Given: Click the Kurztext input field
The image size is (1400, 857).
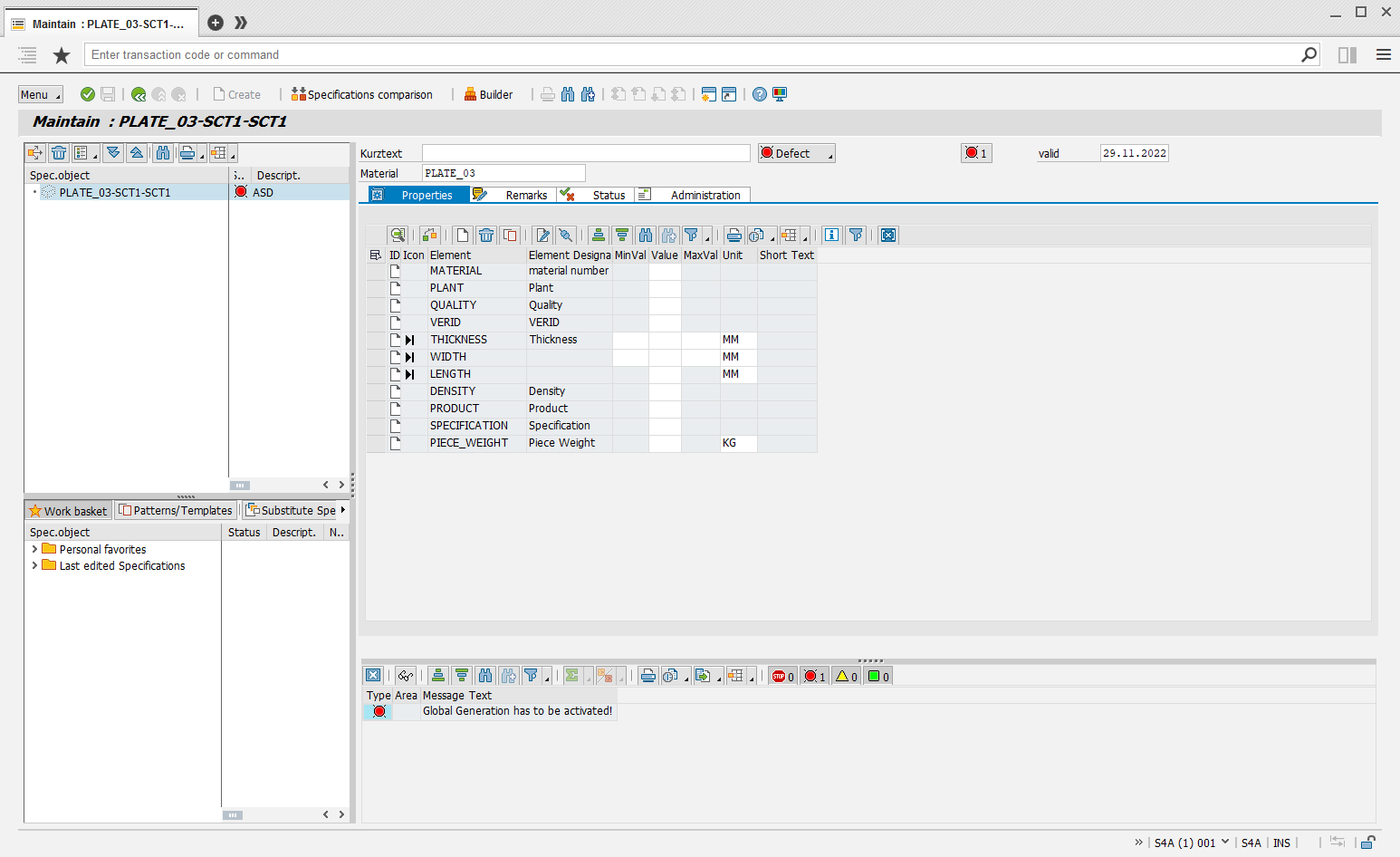Looking at the screenshot, I should tap(586, 153).
